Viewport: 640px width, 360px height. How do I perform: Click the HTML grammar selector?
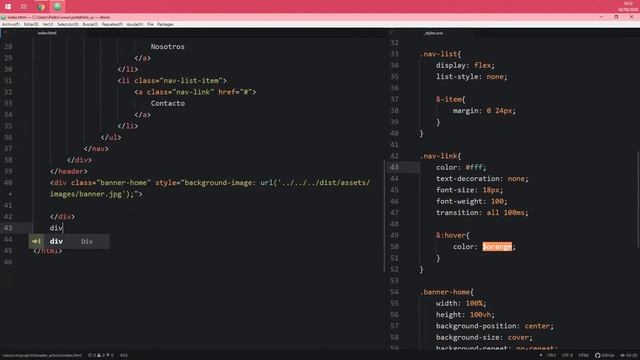click(x=584, y=356)
